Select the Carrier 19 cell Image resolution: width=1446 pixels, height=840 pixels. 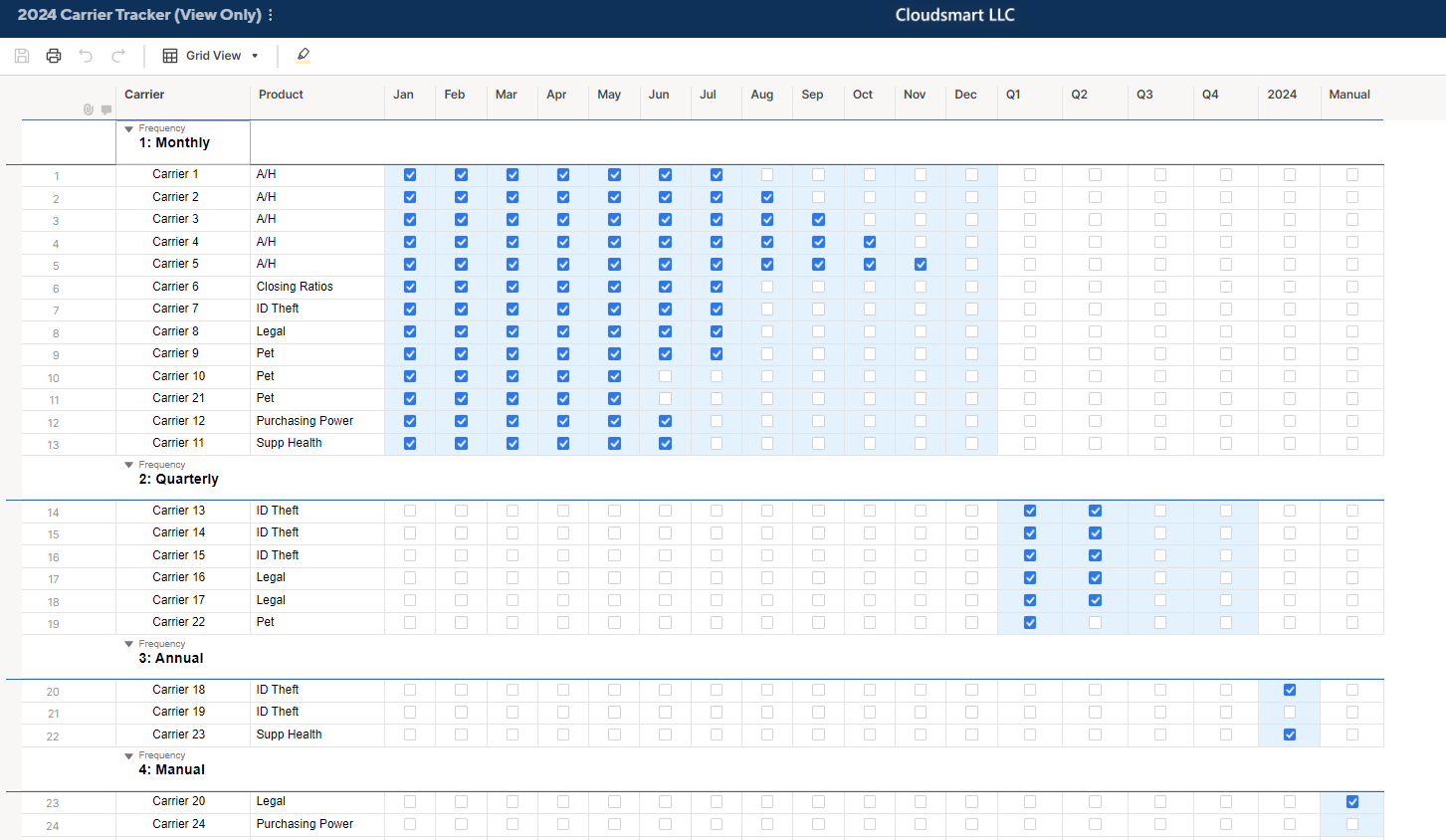point(183,713)
